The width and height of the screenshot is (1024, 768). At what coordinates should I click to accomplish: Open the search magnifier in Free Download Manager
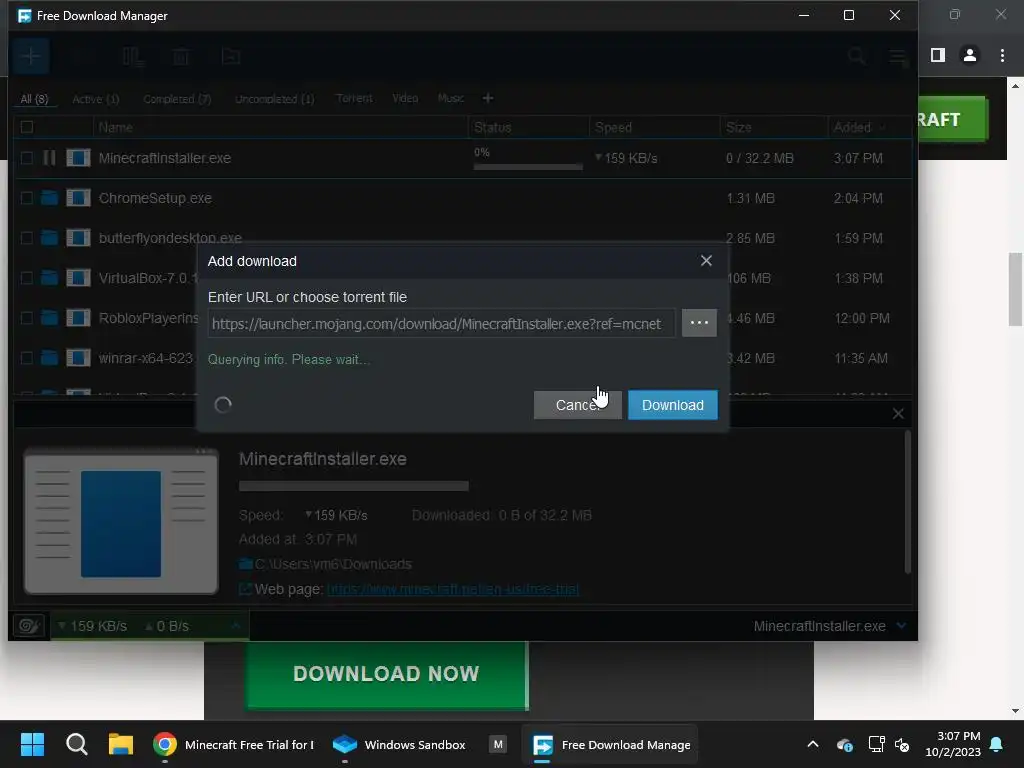click(856, 57)
